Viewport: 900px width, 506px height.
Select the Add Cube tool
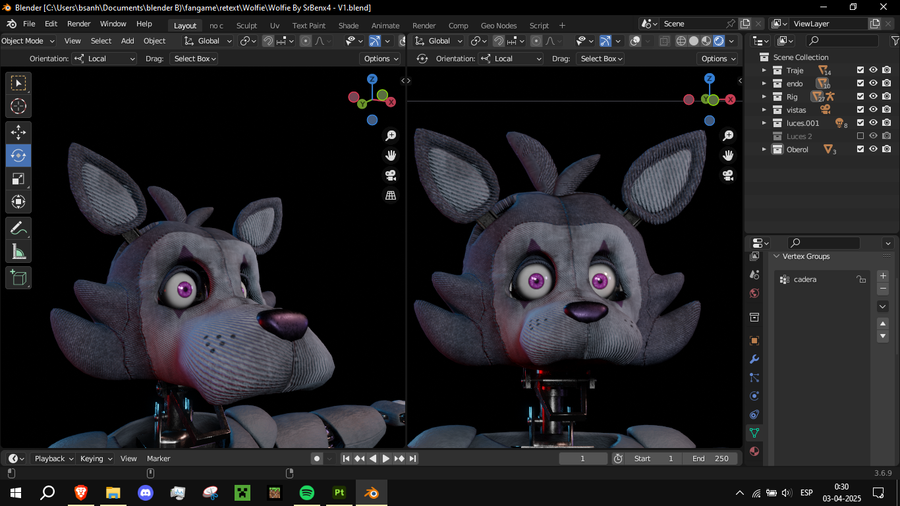click(18, 278)
